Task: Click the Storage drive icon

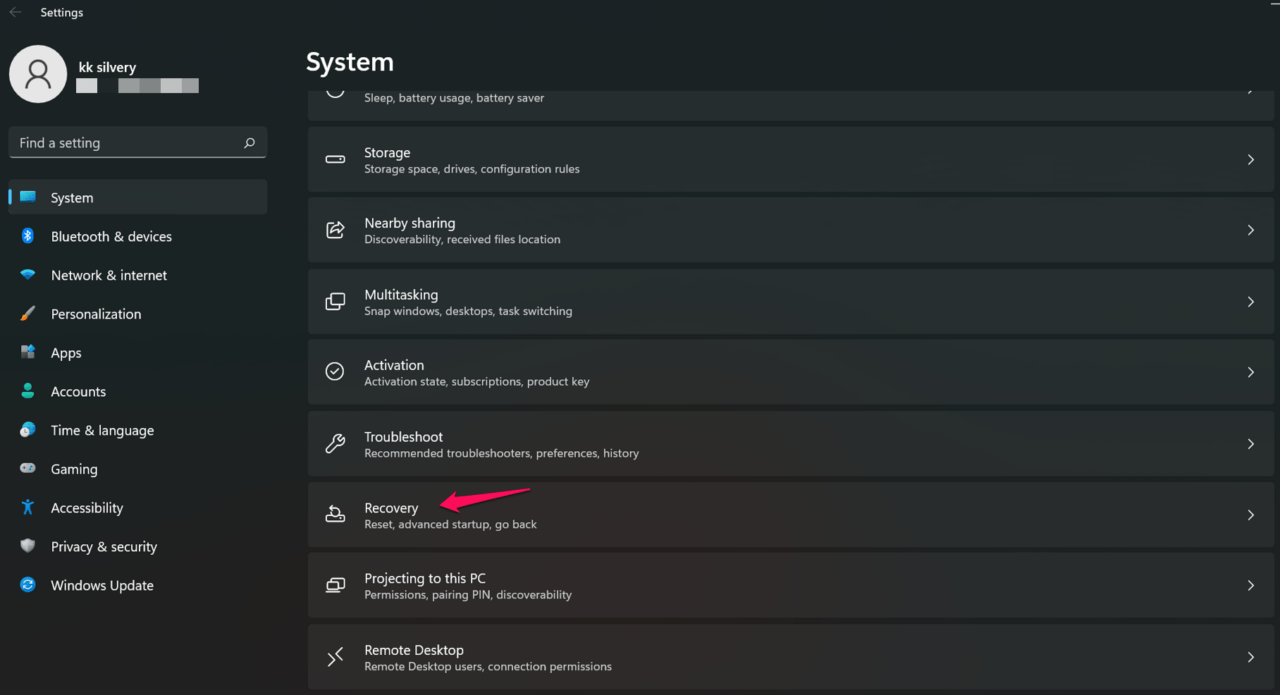Action: click(335, 159)
